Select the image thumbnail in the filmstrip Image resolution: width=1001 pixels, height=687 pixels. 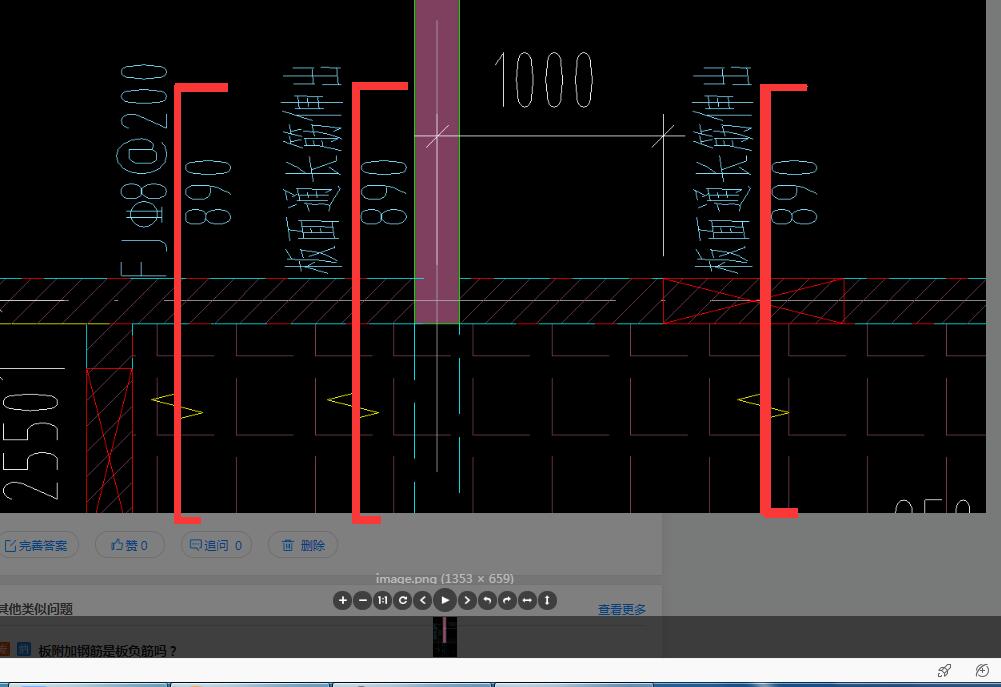pos(445,637)
